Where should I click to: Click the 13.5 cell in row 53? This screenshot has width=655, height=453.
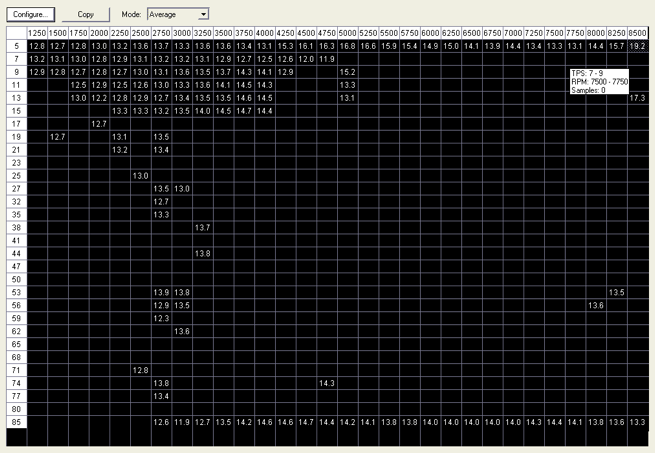(x=616, y=292)
